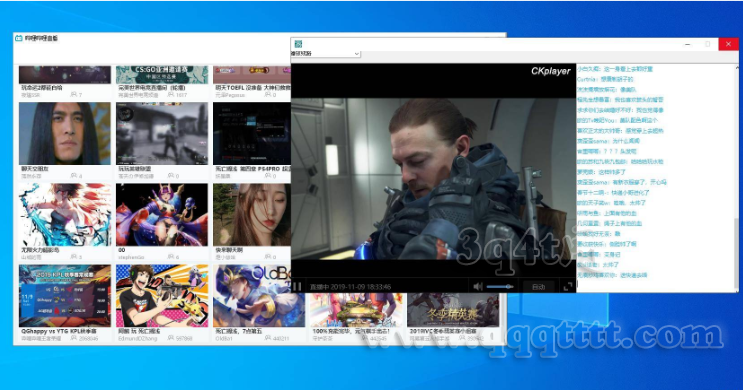Click the stream title '00'
This screenshot has height=390, width=743.
122,250
